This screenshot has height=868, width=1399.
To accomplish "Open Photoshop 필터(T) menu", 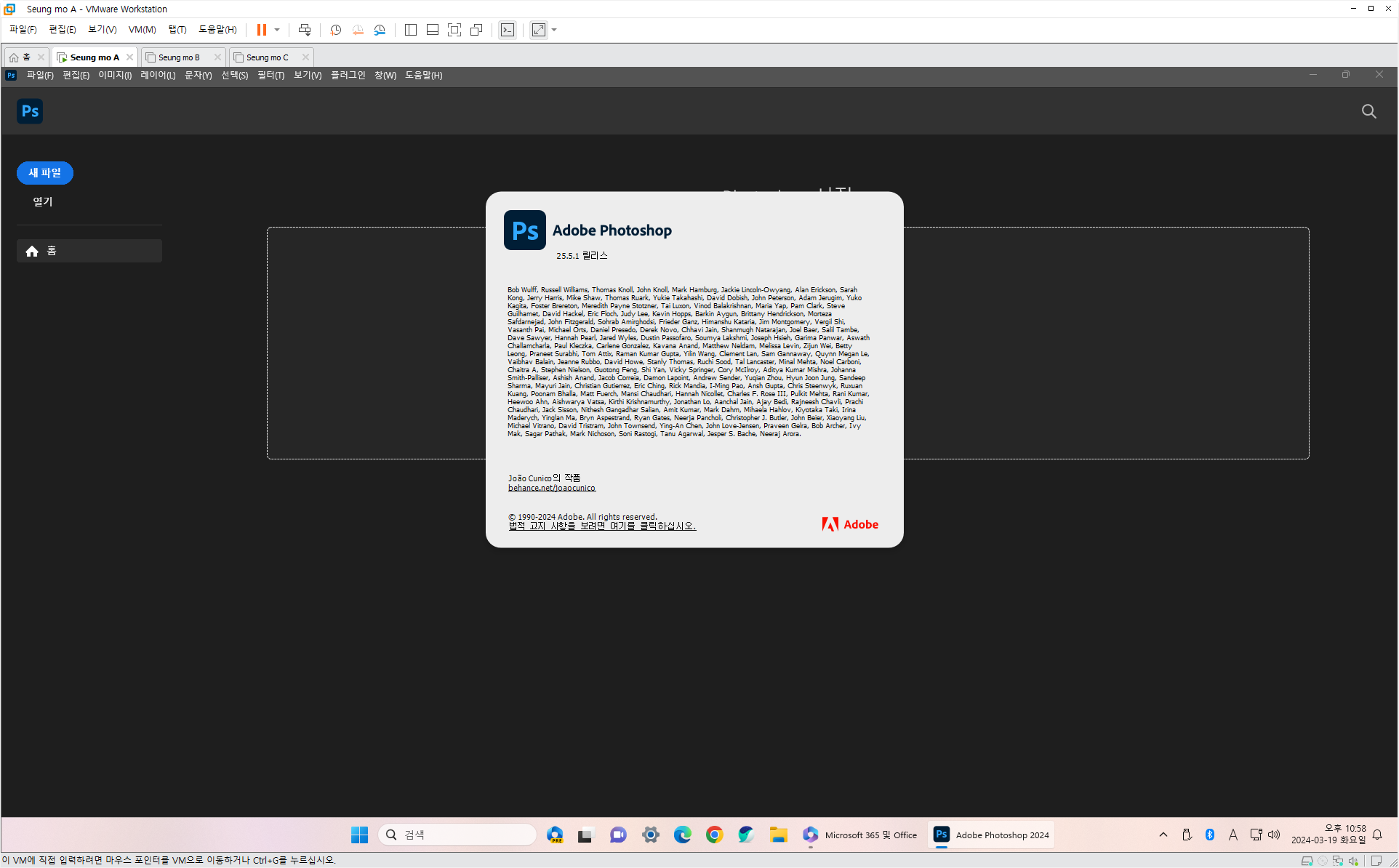I will click(x=270, y=76).
